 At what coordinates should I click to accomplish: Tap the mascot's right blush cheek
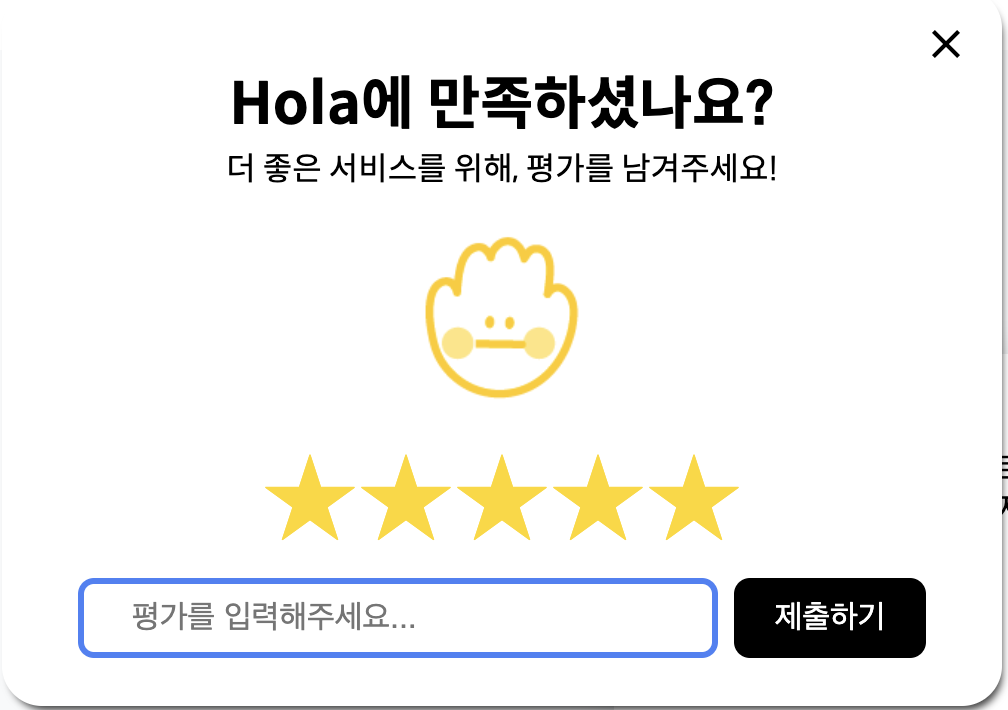click(539, 343)
